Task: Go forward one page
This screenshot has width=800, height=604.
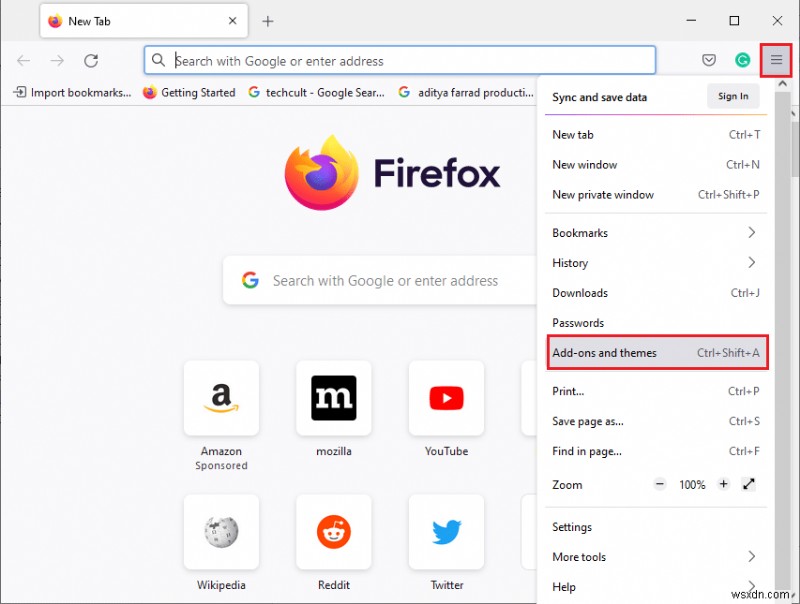Action: [57, 61]
